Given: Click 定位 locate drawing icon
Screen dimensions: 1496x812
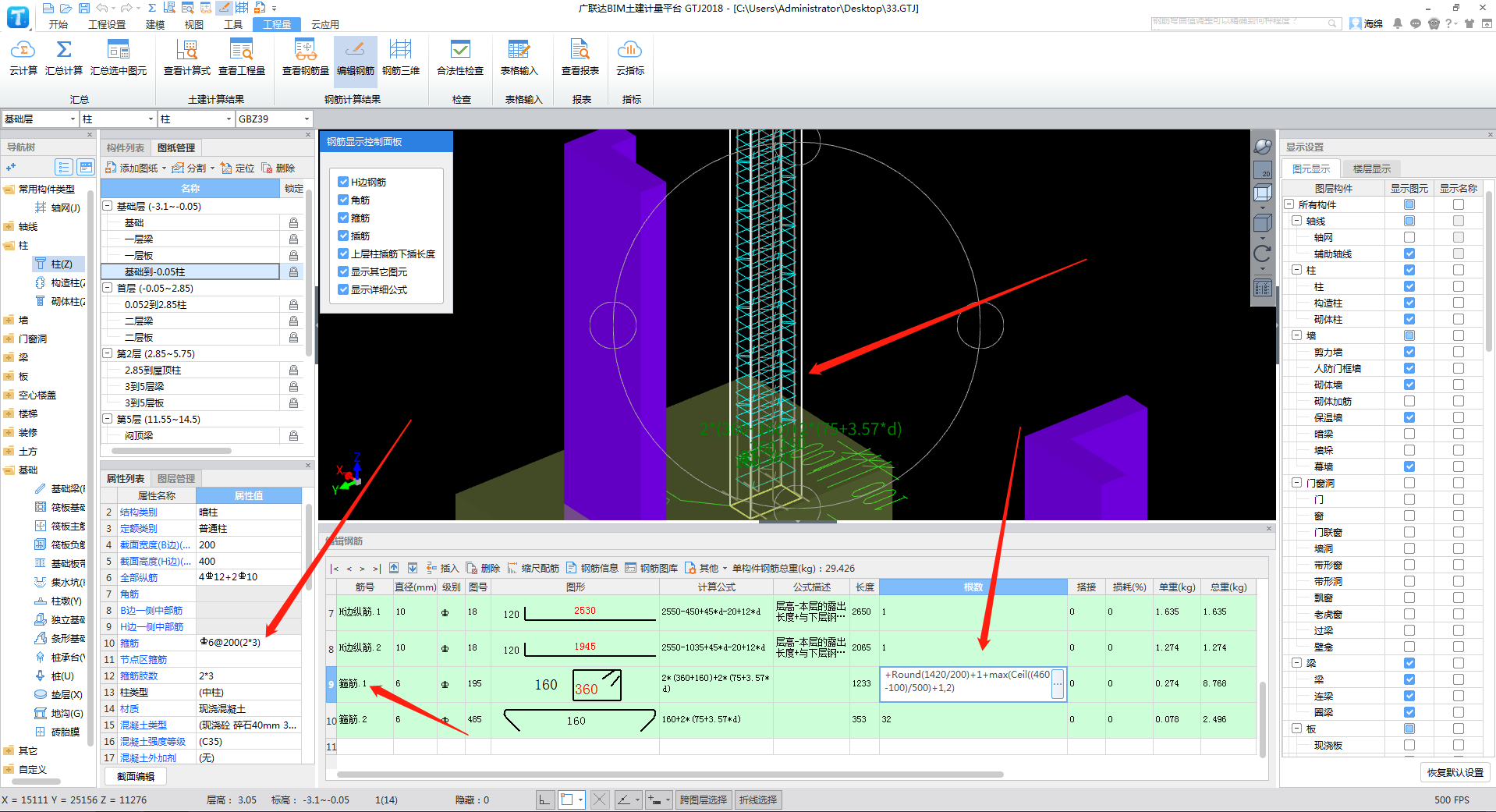Looking at the screenshot, I should click(238, 168).
